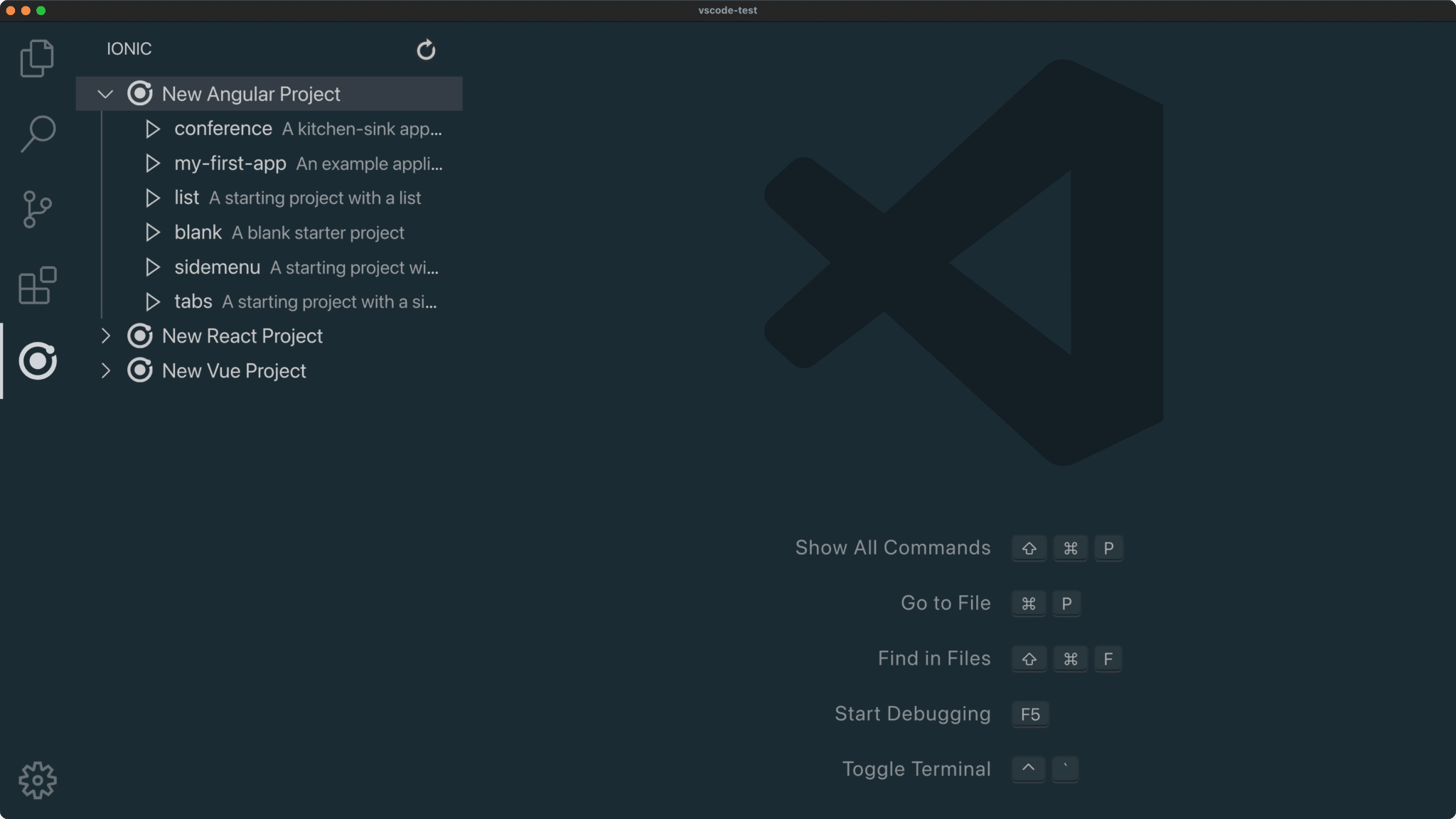This screenshot has width=1456, height=819.
Task: Open the Source Control view
Action: point(36,209)
